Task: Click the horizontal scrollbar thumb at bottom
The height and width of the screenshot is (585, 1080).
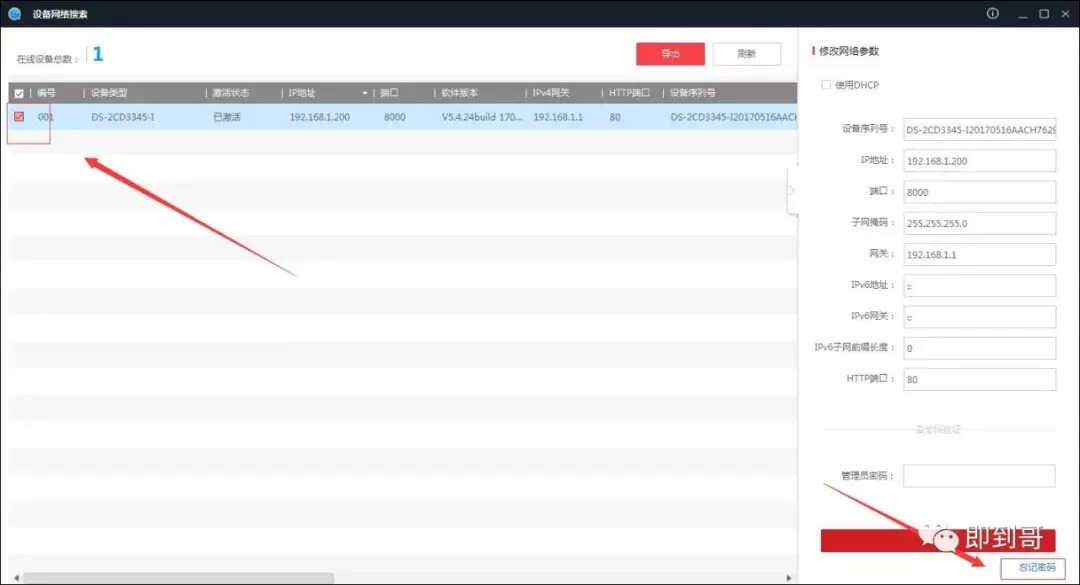Action: [x=178, y=577]
